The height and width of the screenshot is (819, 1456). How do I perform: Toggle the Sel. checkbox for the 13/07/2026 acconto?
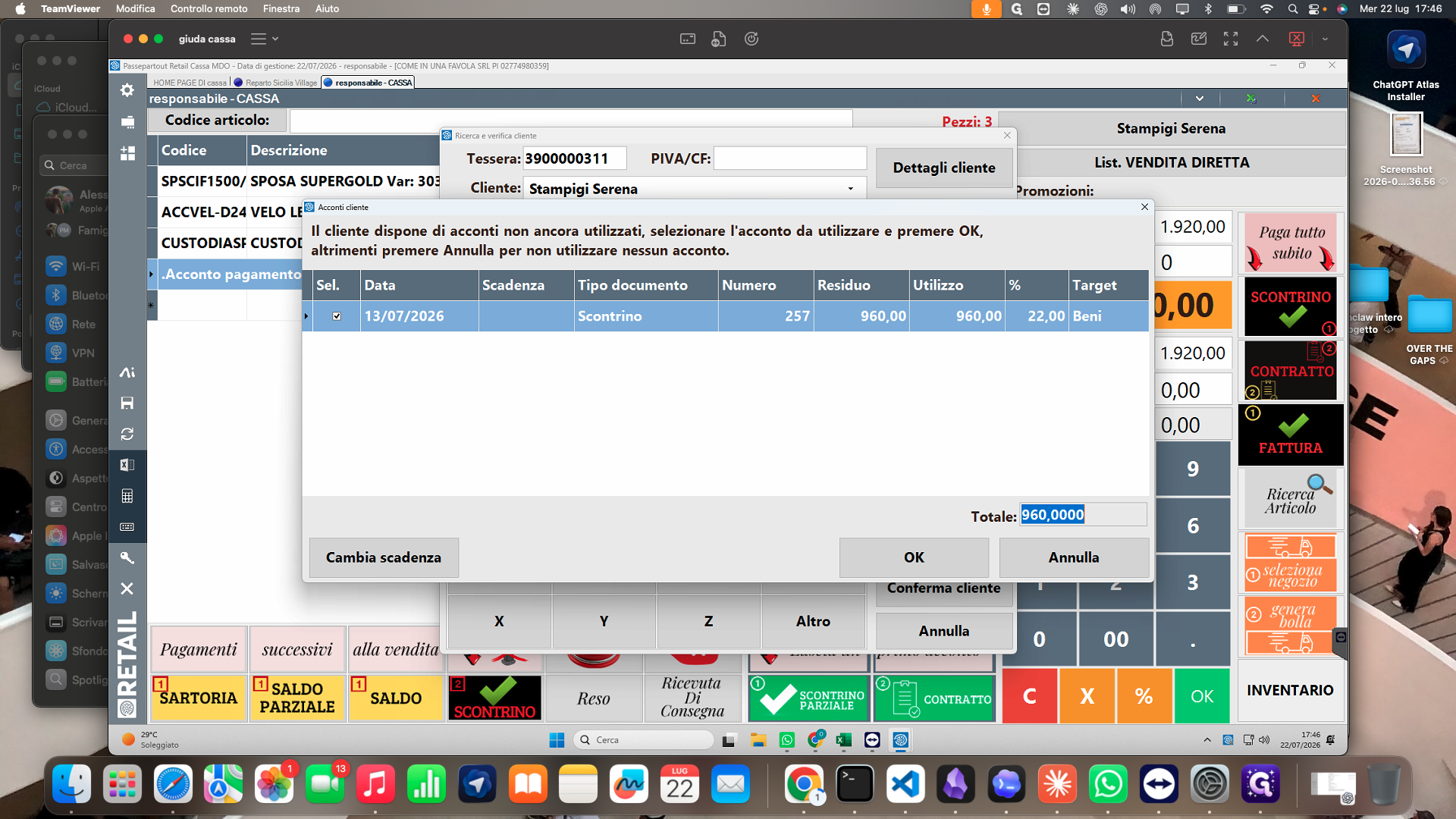click(337, 316)
